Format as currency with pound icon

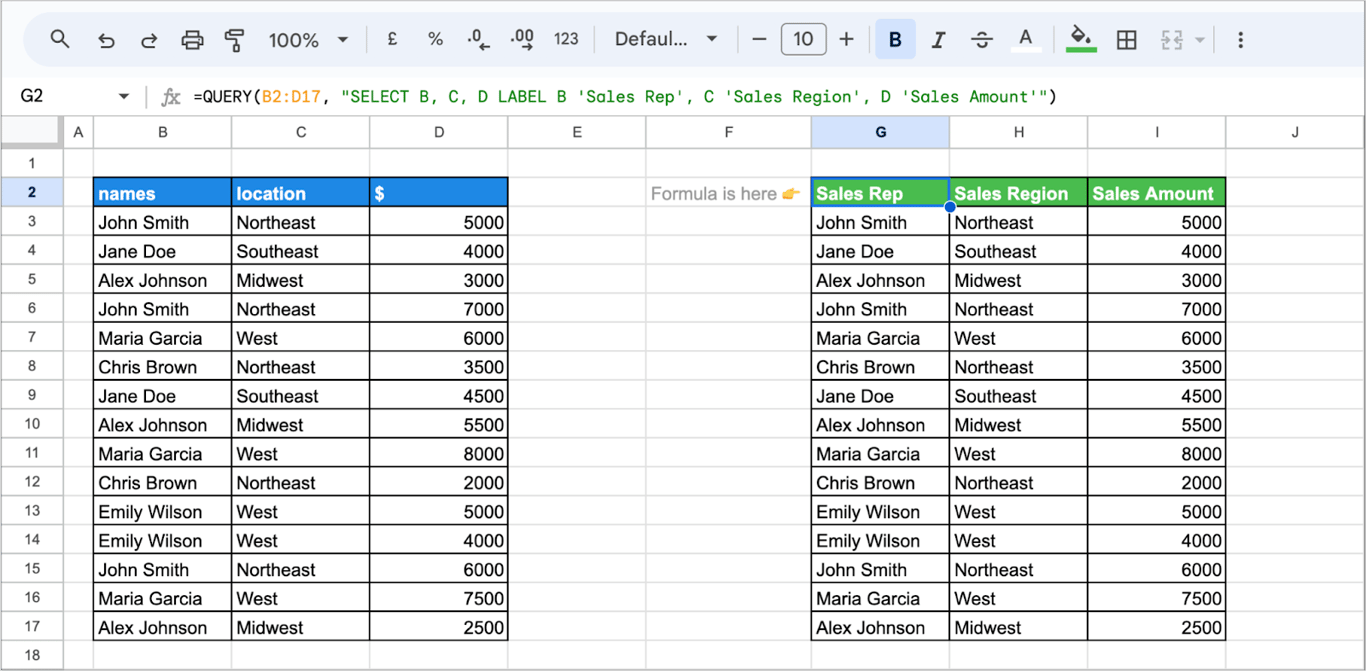(392, 39)
